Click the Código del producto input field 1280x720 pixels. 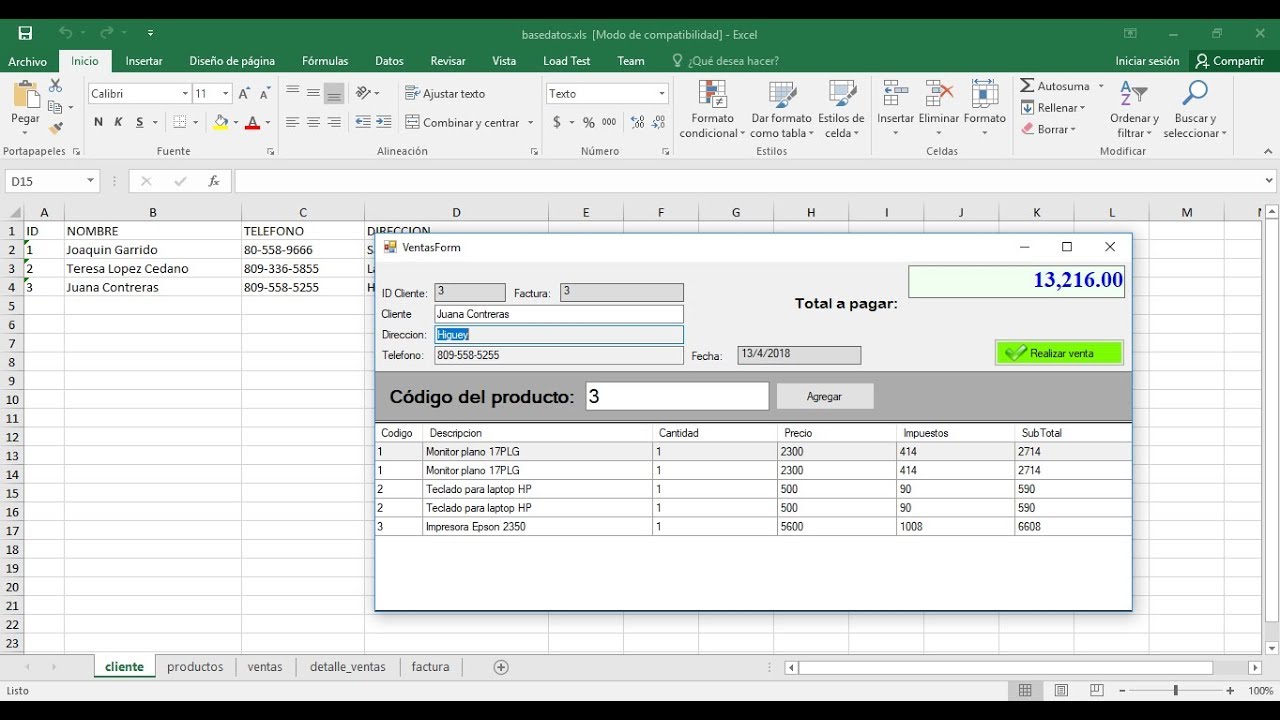(x=677, y=396)
